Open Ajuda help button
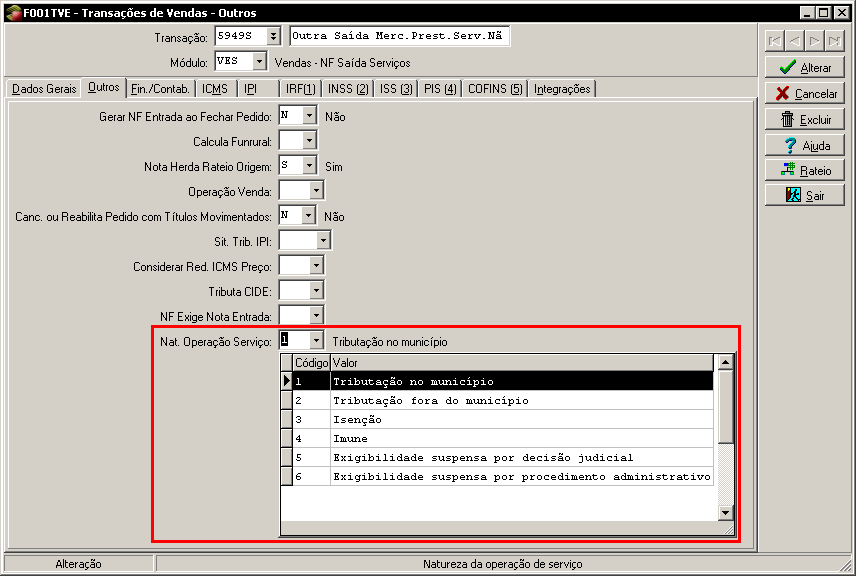The width and height of the screenshot is (856, 576). (x=805, y=145)
